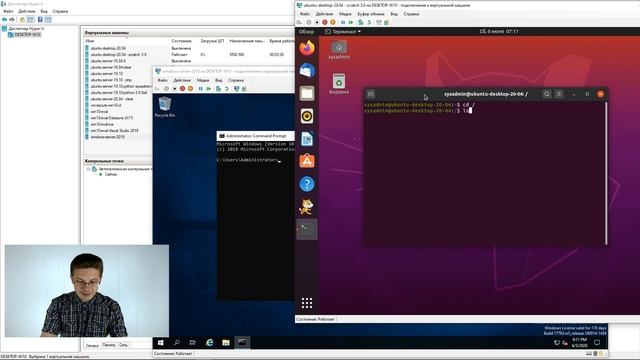The image size is (640, 360).
Task: Add a new terminal tab via header button
Action: tap(371, 94)
